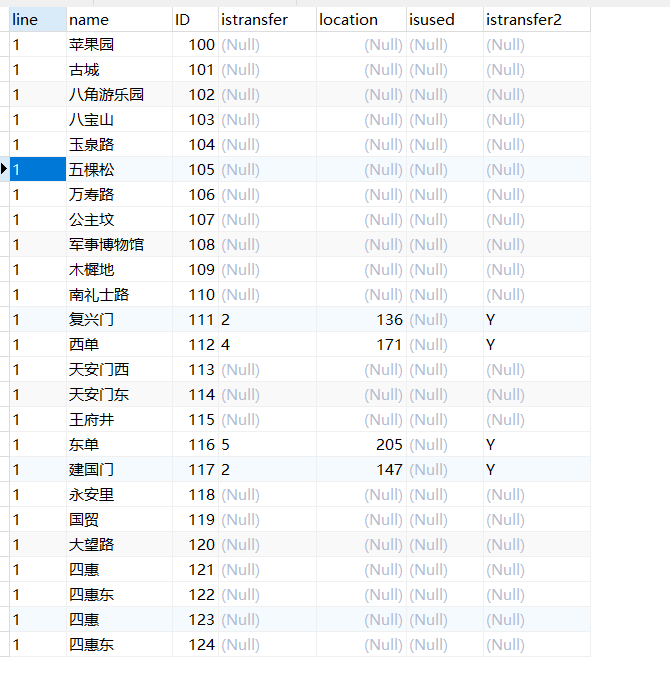
Task: Sort by the line column header
Action: 38,19
